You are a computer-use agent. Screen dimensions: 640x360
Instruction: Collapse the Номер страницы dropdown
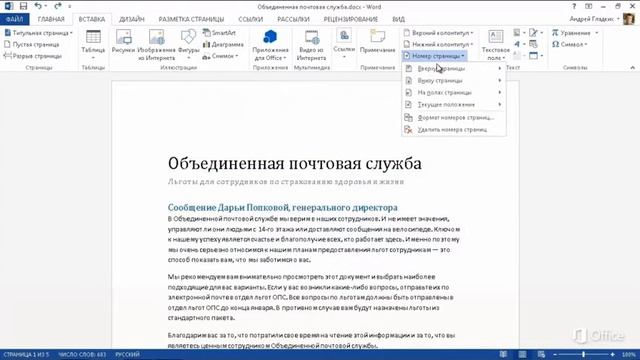pyautogui.click(x=434, y=56)
